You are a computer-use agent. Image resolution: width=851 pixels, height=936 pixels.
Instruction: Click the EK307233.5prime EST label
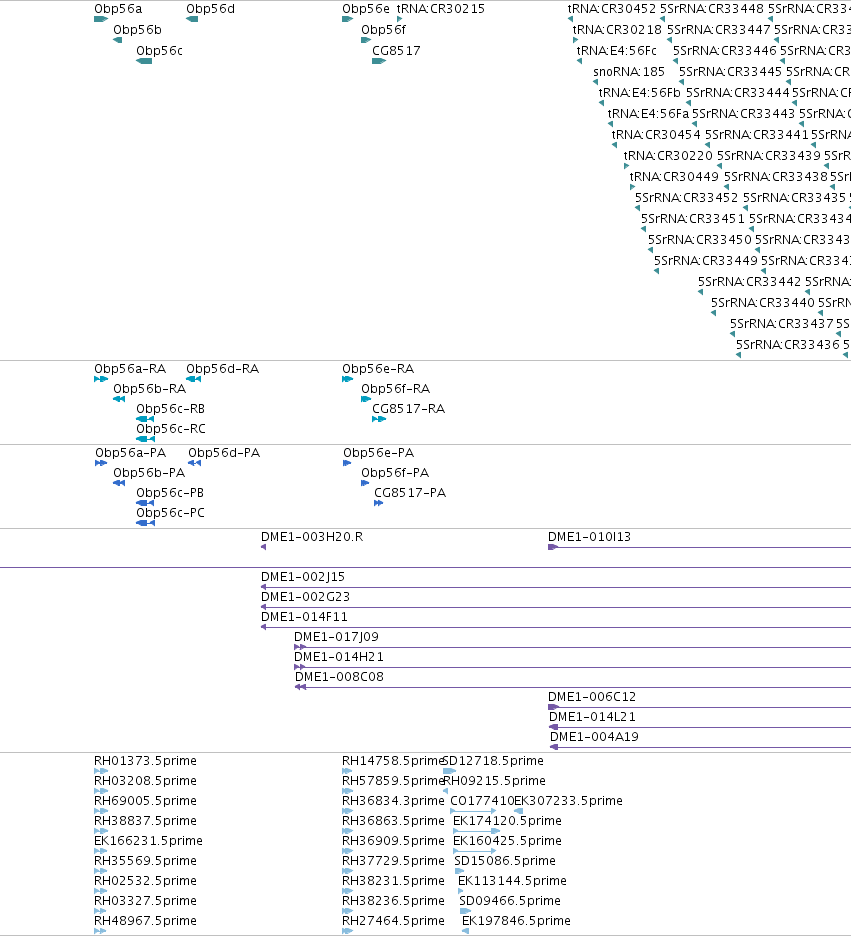coord(568,801)
